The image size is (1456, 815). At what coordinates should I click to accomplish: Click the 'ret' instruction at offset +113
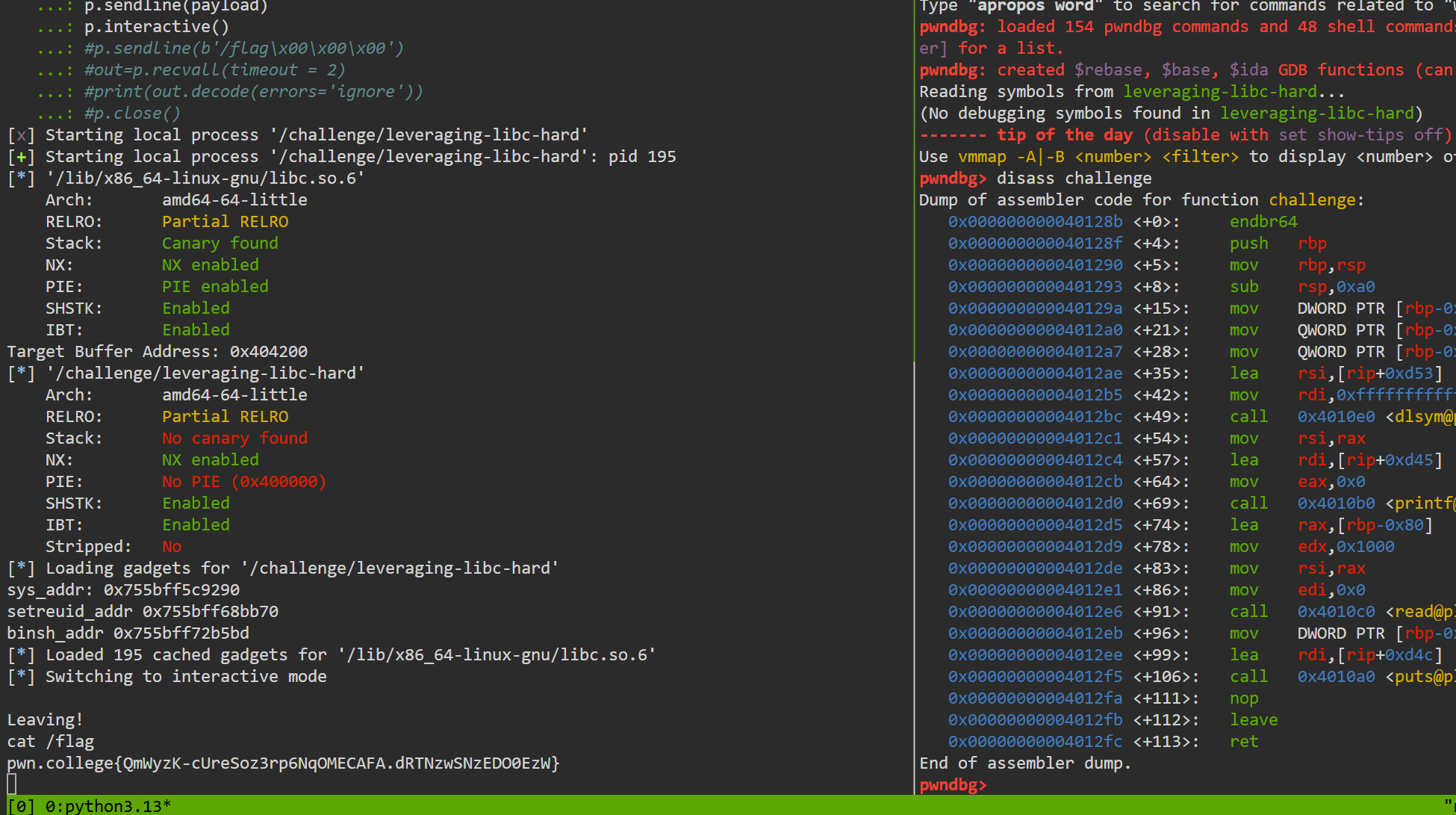coord(1244,742)
